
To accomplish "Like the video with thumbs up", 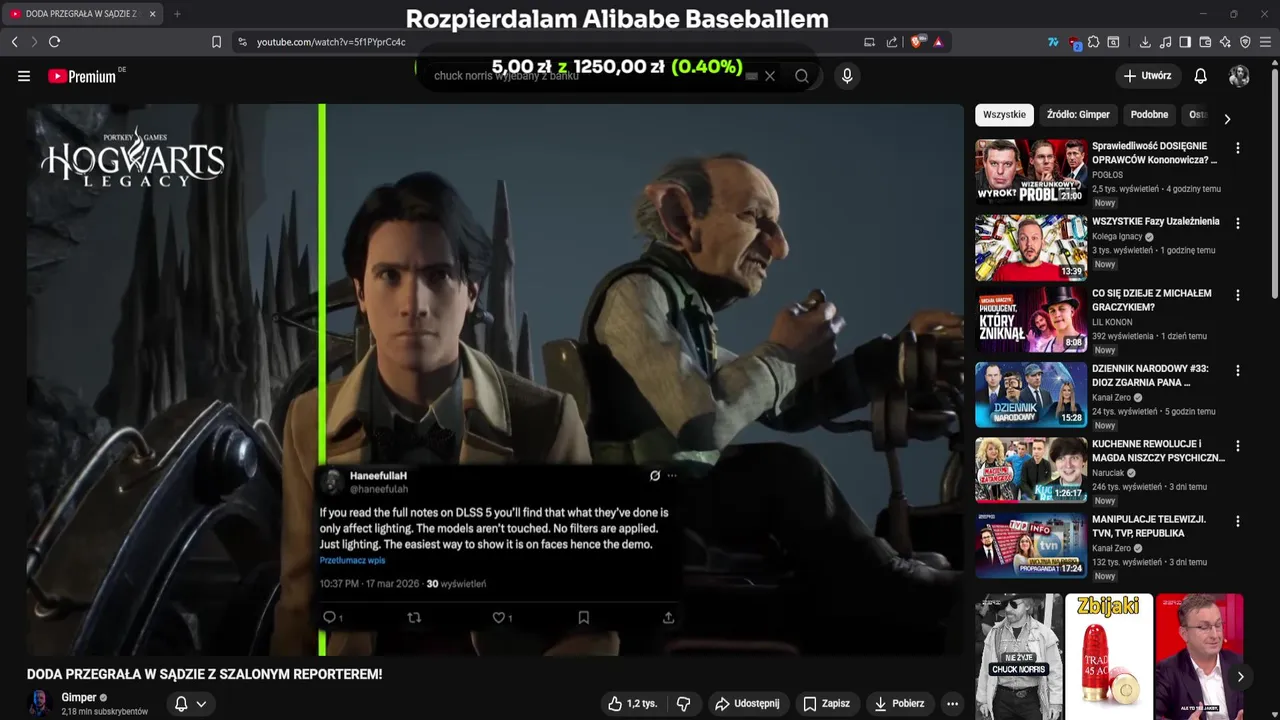I will click(x=632, y=704).
